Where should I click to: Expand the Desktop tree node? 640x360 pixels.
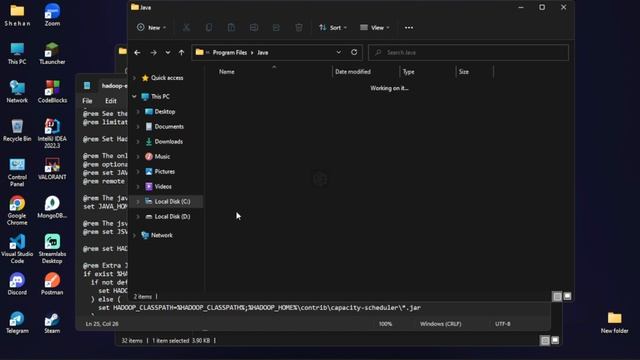(138, 111)
